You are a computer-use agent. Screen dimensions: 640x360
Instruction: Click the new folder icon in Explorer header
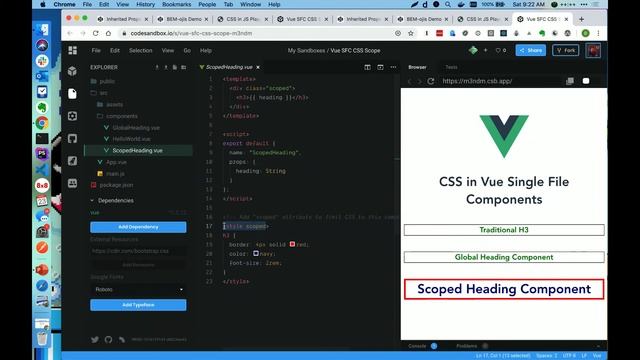tap(184, 67)
